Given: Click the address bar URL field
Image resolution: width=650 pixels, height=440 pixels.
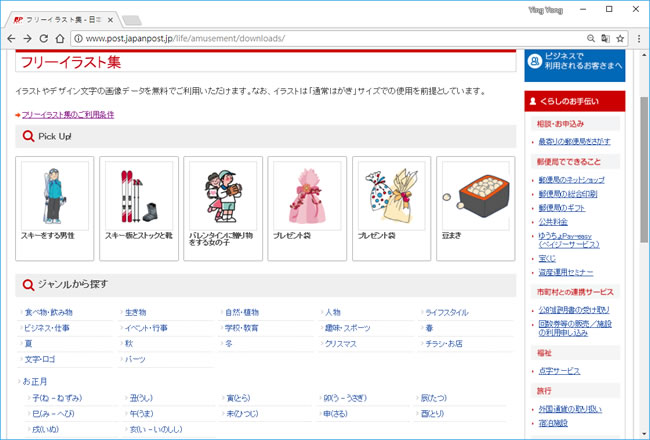Looking at the screenshot, I should pos(300,38).
